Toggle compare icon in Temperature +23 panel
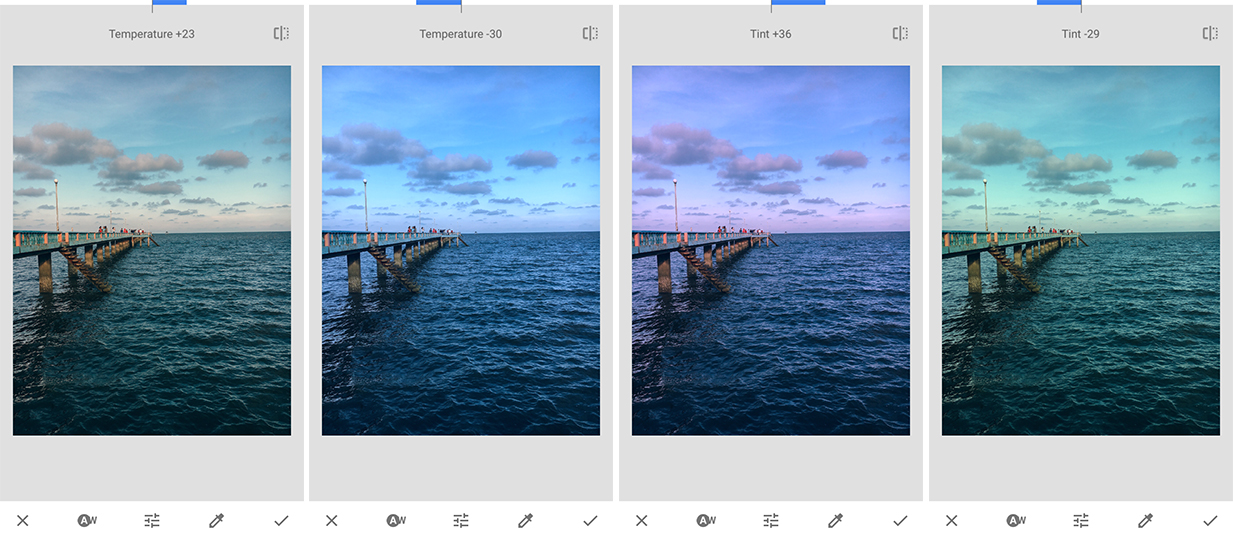This screenshot has height=540, width=1233. [281, 33]
